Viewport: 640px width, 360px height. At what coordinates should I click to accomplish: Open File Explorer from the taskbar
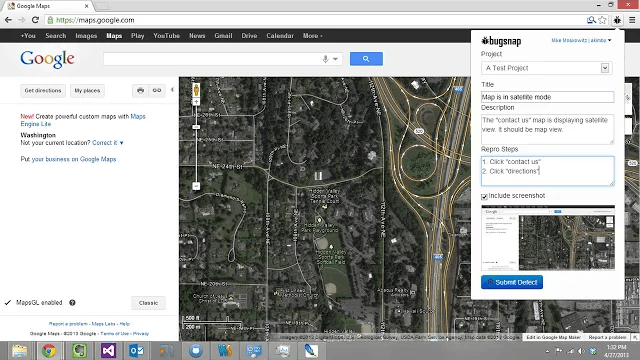[x=19, y=351]
